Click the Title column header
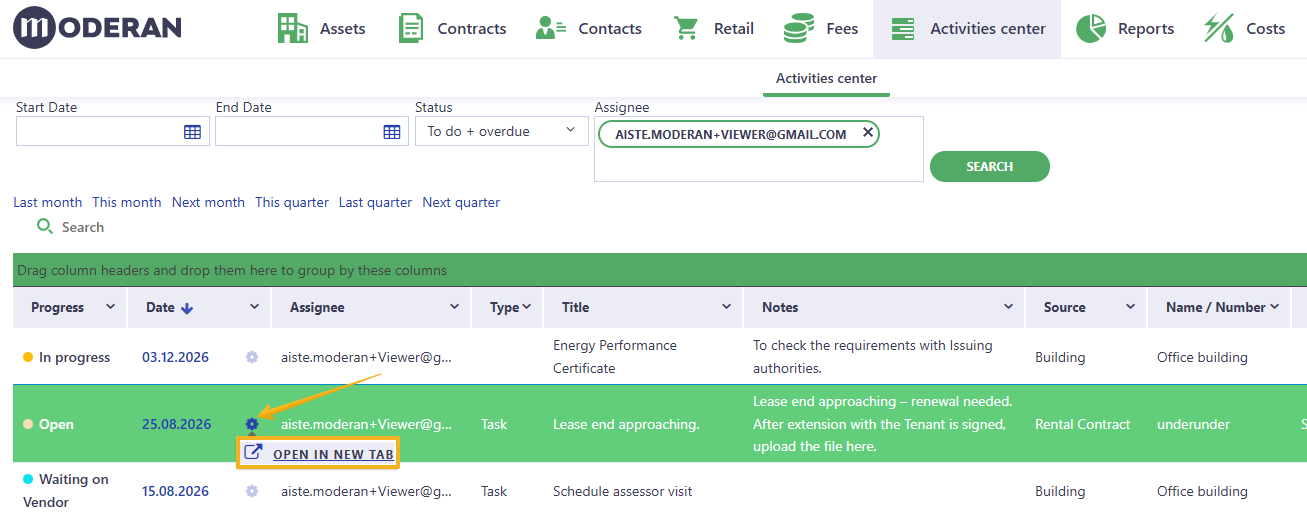 pos(643,307)
